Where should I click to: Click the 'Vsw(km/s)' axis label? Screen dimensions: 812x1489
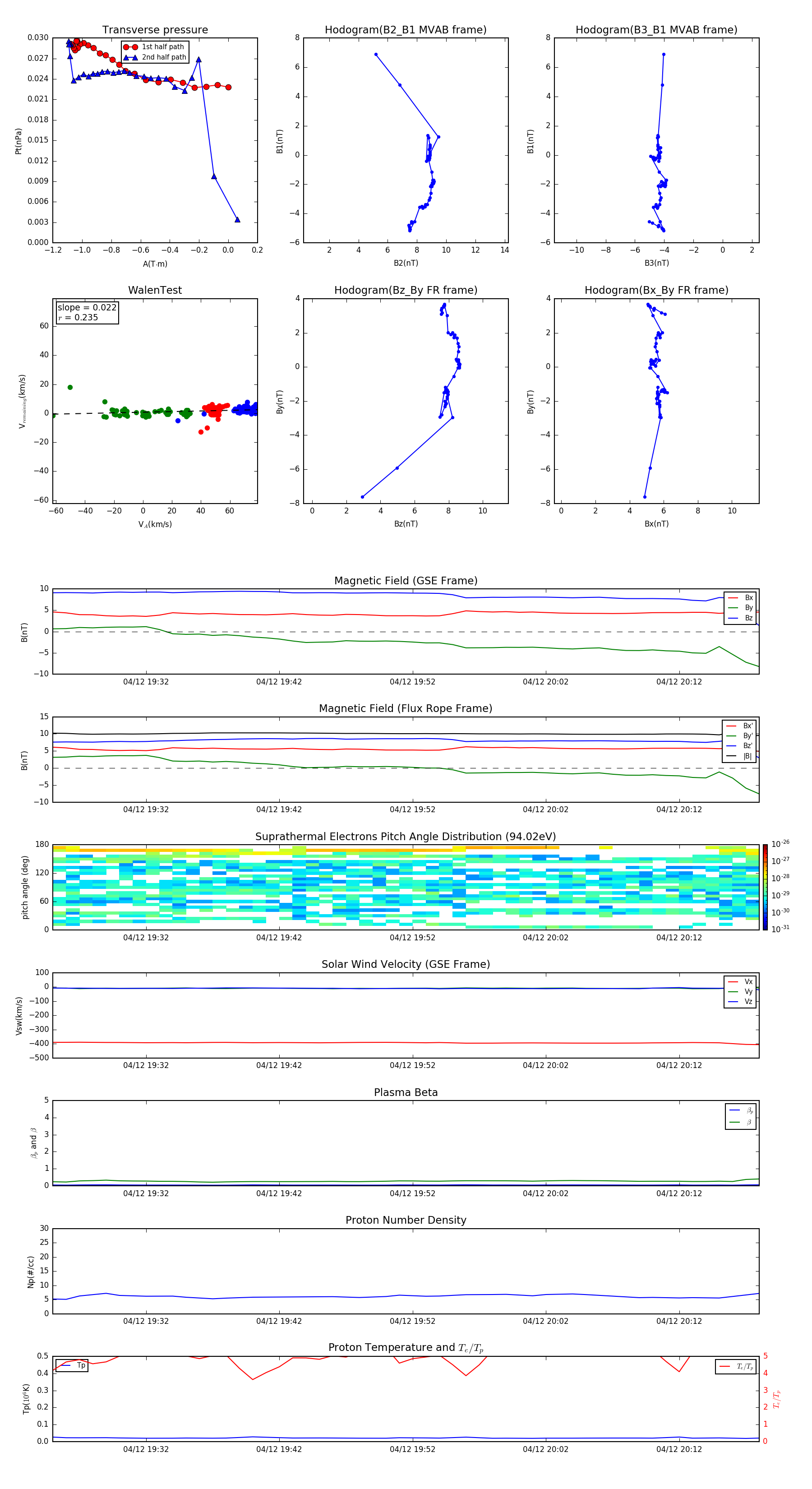pyautogui.click(x=18, y=1016)
